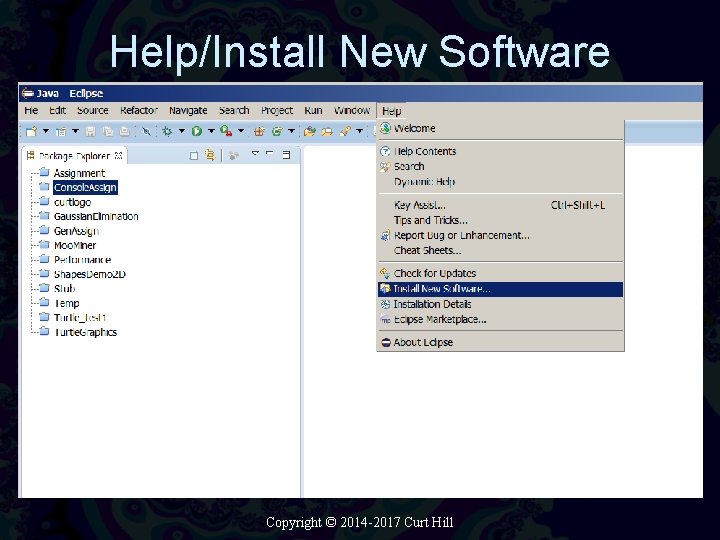
Task: Choose Dynamic Help entry
Action: (500, 182)
